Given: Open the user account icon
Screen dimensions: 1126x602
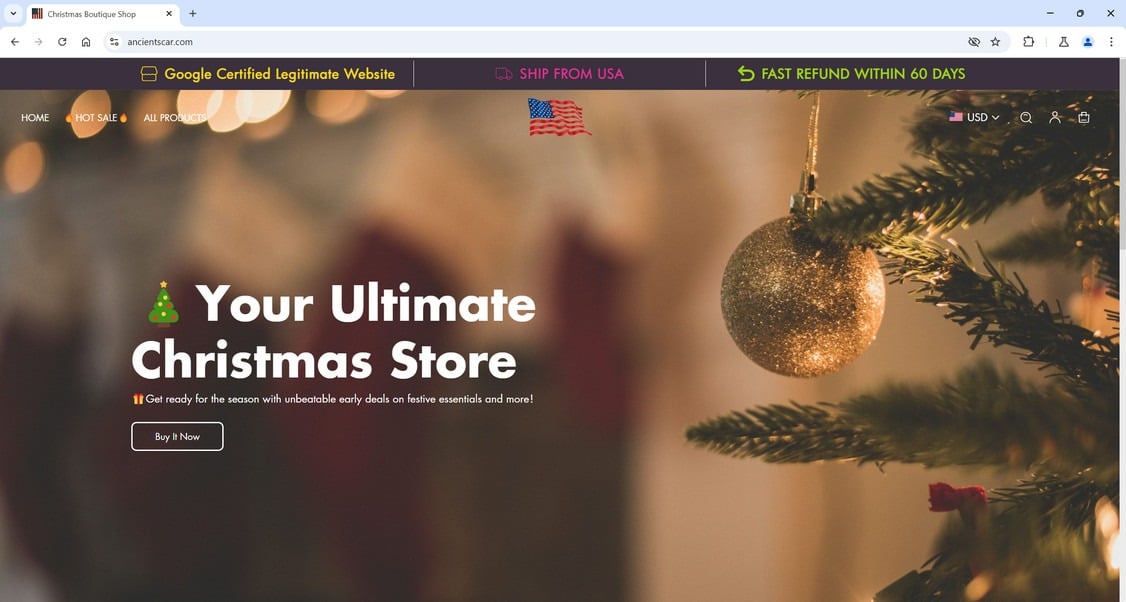Looking at the screenshot, I should 1055,117.
